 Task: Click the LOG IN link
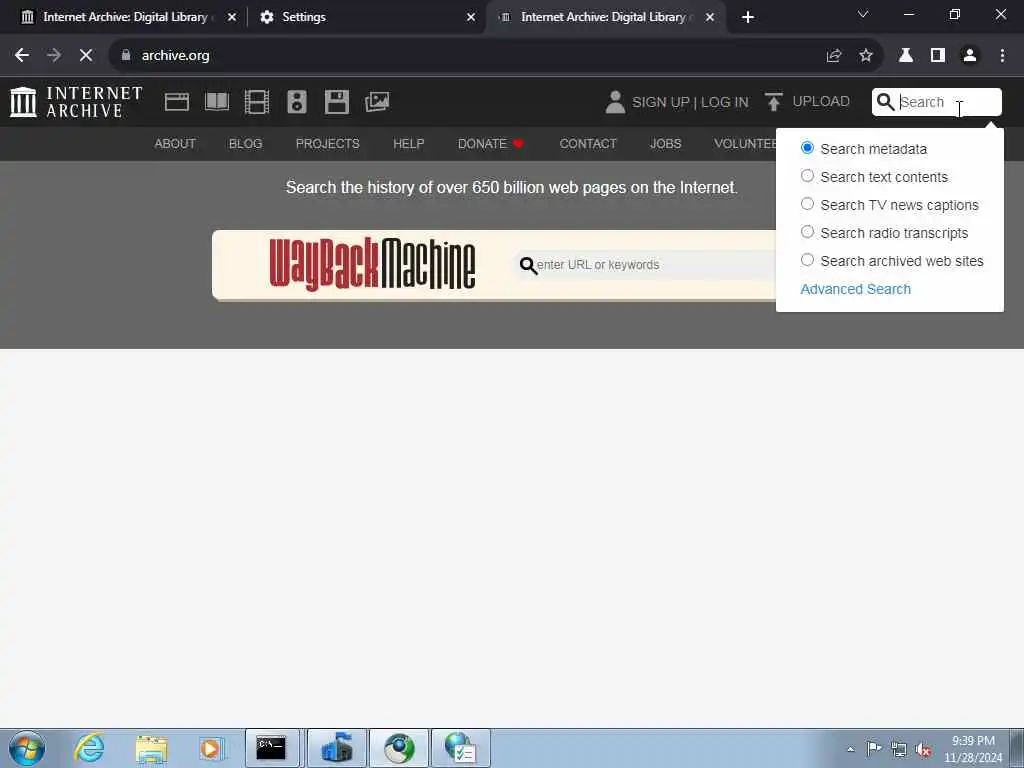click(x=724, y=102)
